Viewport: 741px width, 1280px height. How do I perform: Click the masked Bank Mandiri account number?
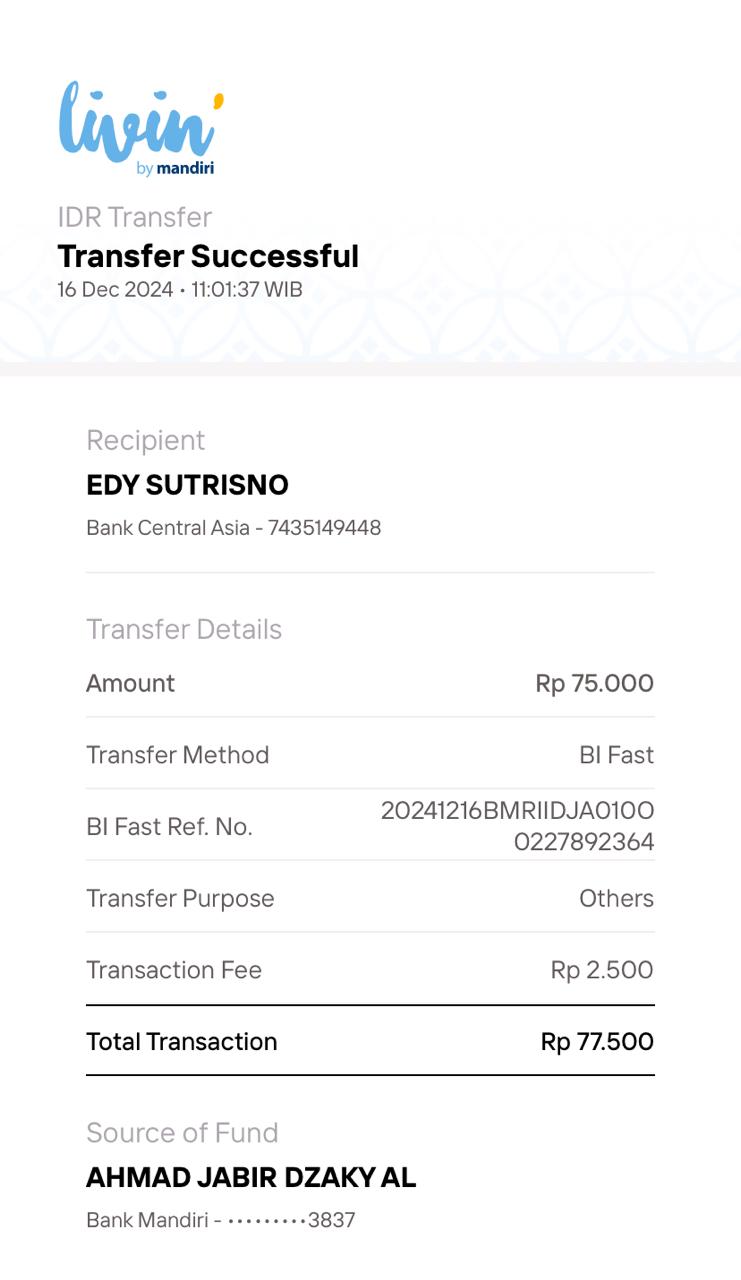click(220, 1220)
